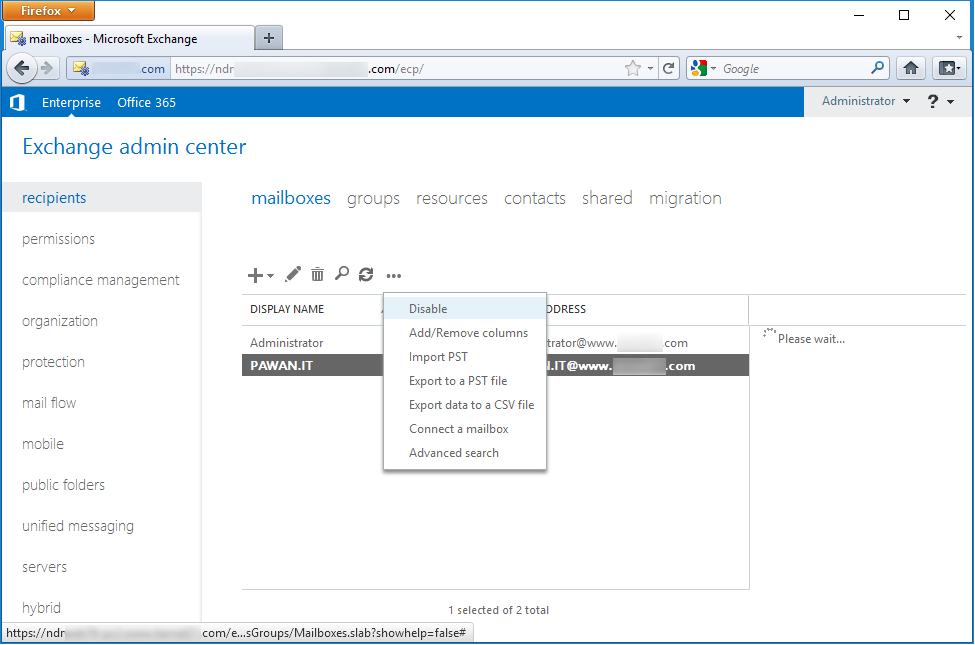Switch to the resources tab
975x645 pixels.
tap(451, 198)
